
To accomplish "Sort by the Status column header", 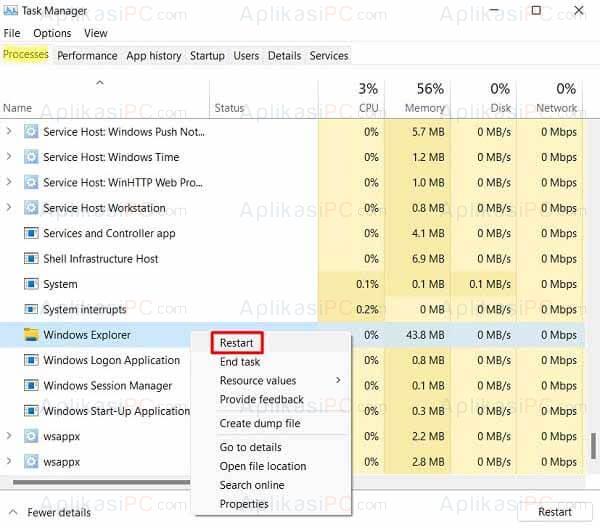I will click(x=229, y=108).
